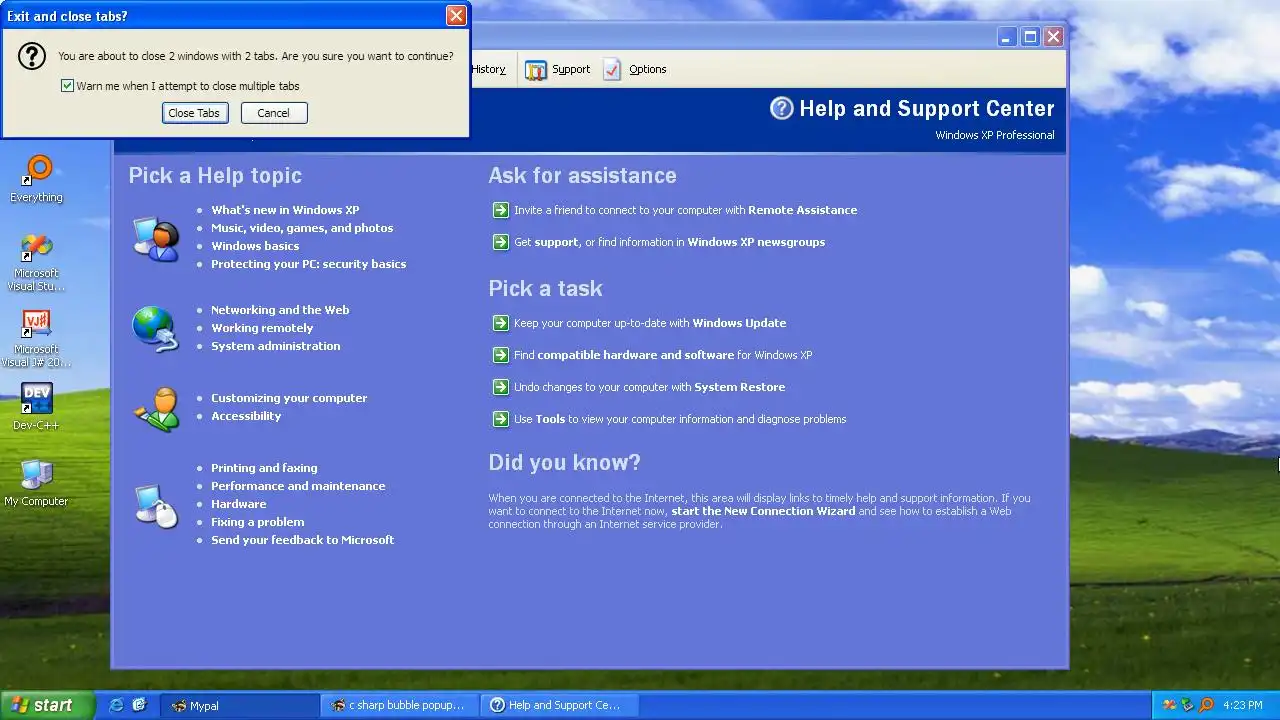Viewport: 1280px width, 720px height.
Task: Click the Close Tabs button
Action: [x=195, y=113]
